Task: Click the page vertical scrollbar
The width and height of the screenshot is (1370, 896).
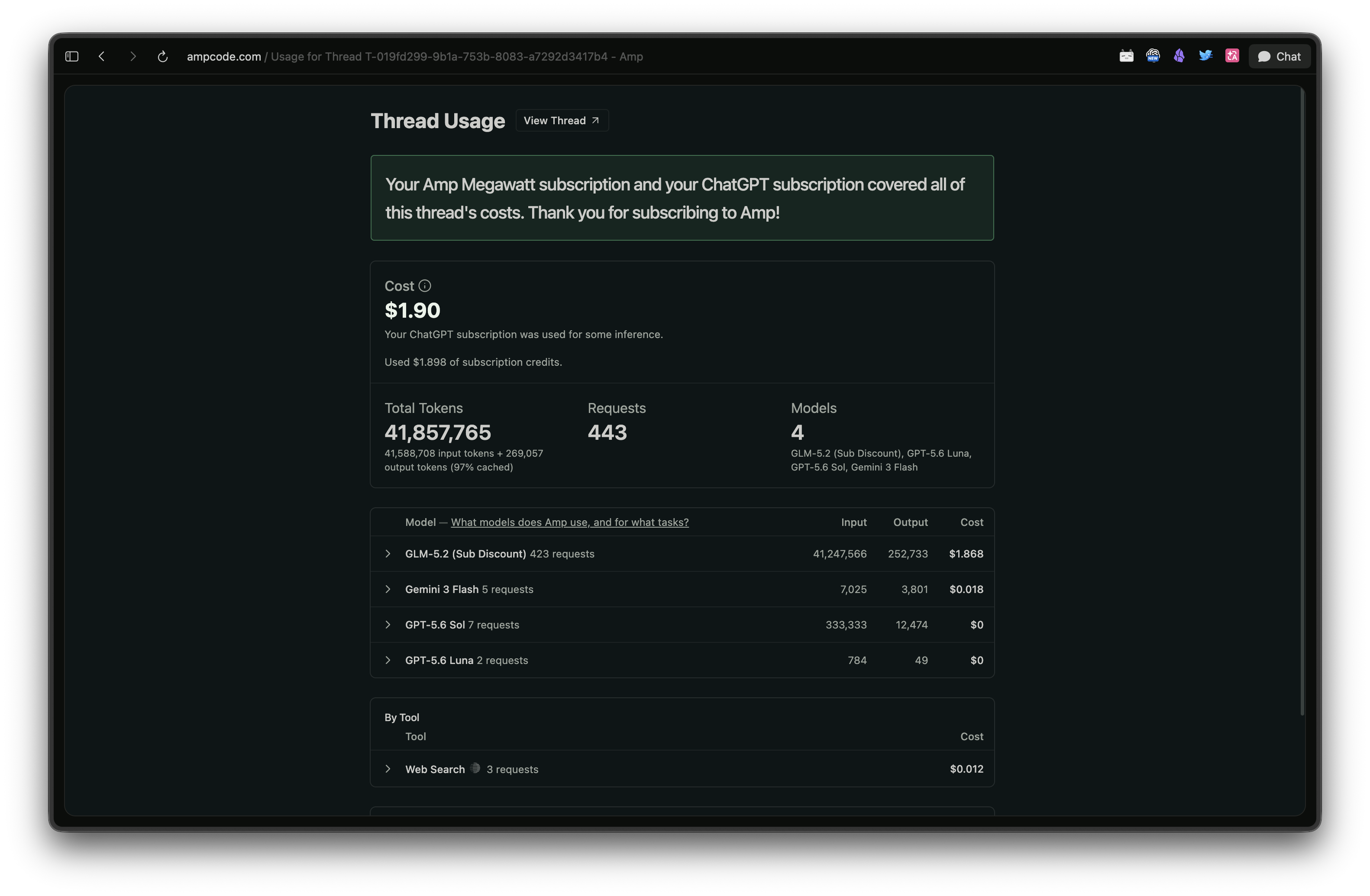Action: click(x=1302, y=401)
